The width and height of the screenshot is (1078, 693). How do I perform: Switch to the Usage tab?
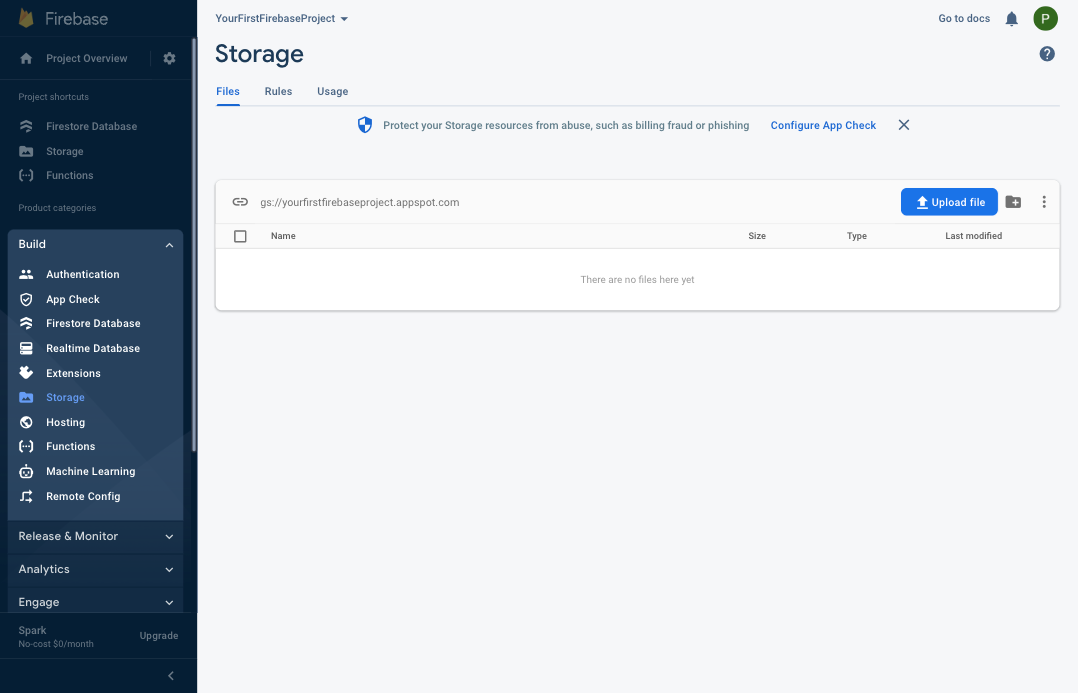point(333,91)
